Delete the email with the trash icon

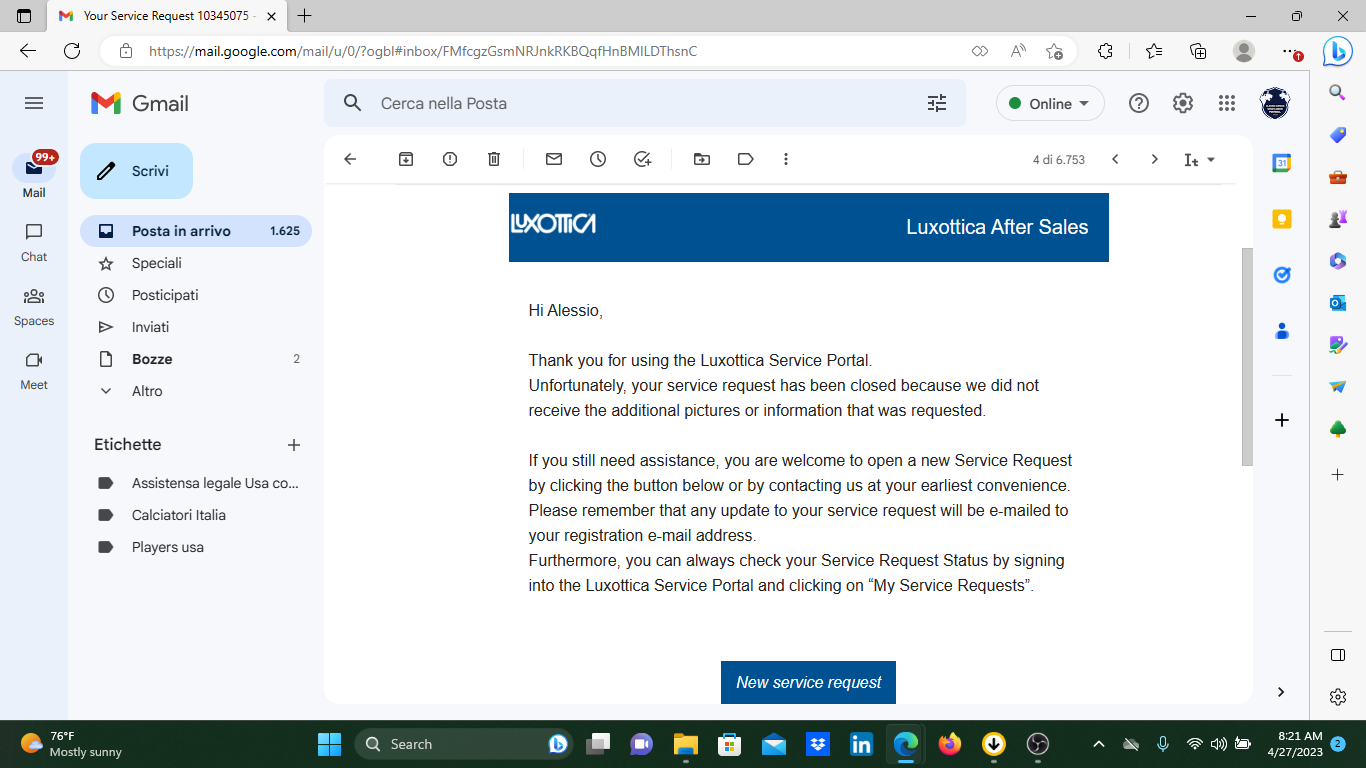494,159
